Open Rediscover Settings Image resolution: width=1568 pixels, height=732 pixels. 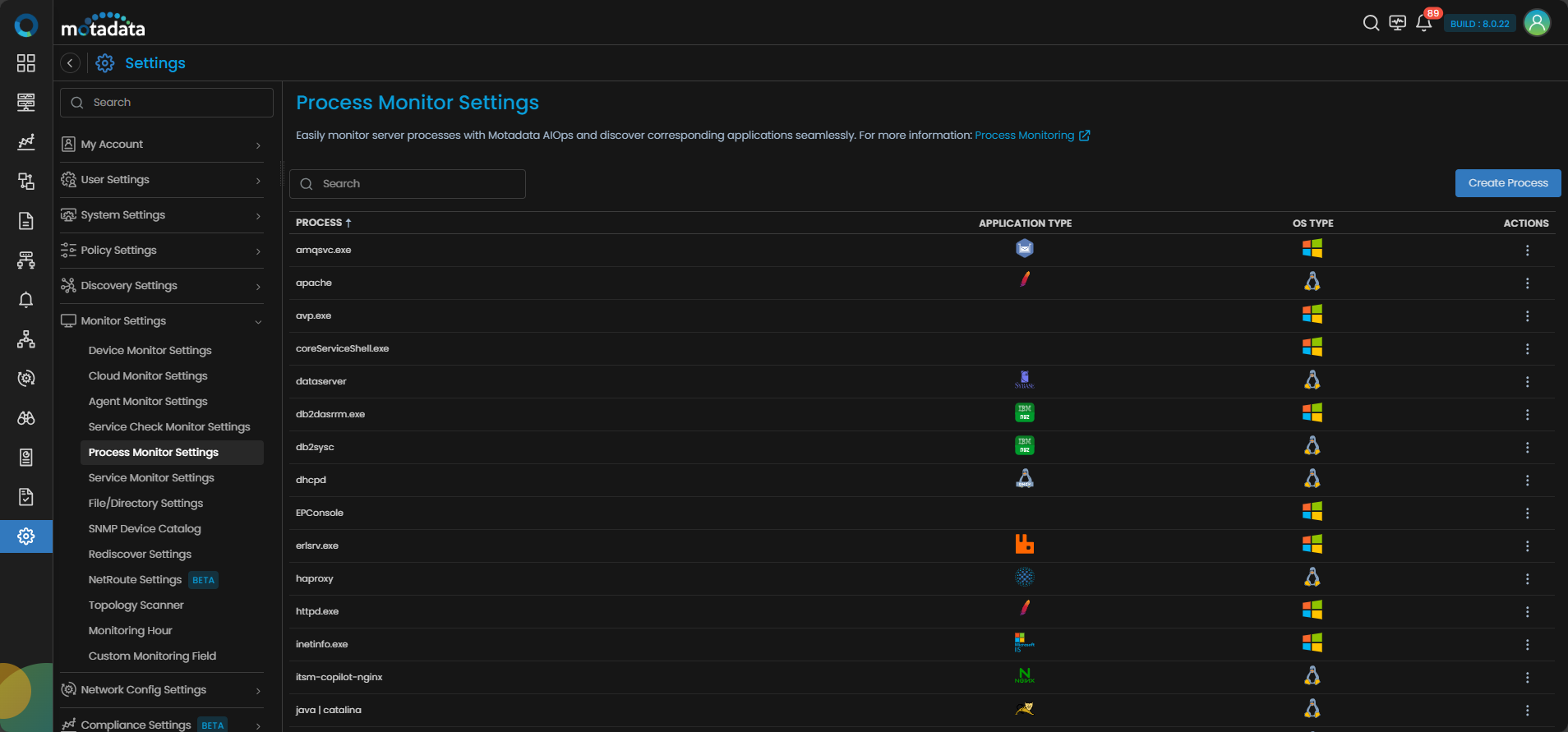coord(140,555)
